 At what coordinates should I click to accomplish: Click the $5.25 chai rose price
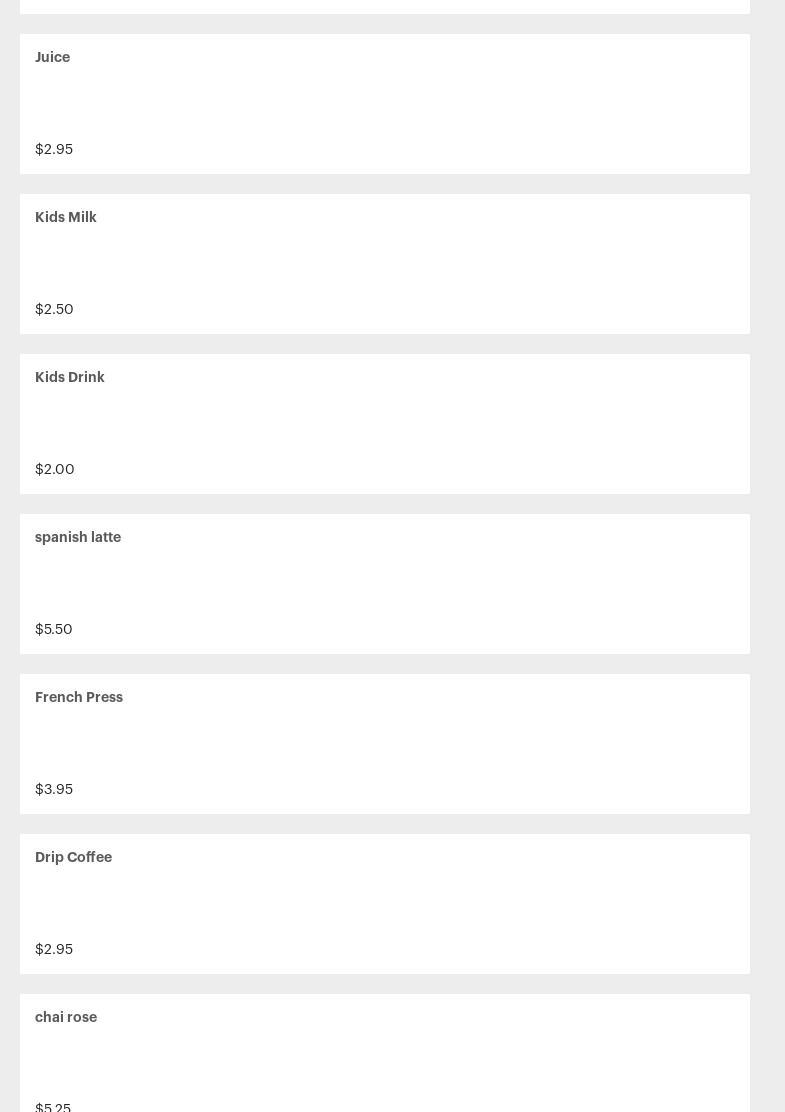53,1106
